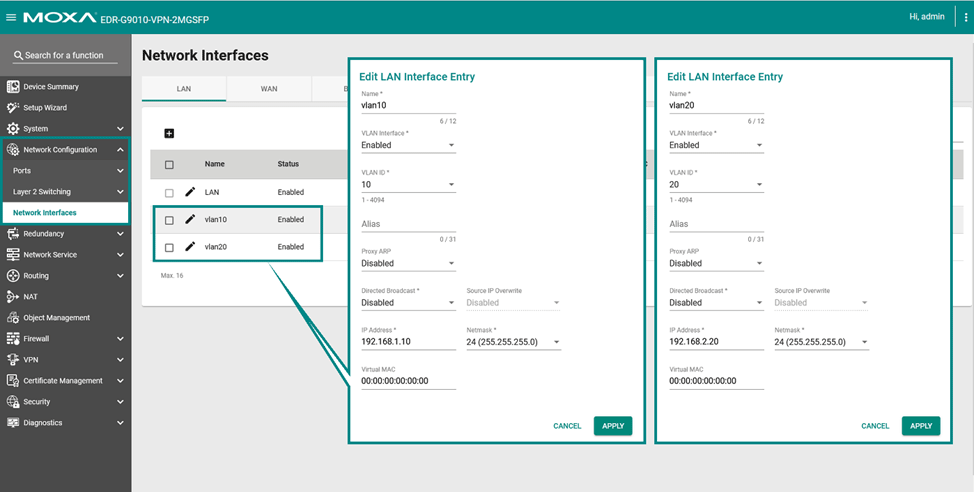Toggle the select-all checkbox in table header

point(169,164)
